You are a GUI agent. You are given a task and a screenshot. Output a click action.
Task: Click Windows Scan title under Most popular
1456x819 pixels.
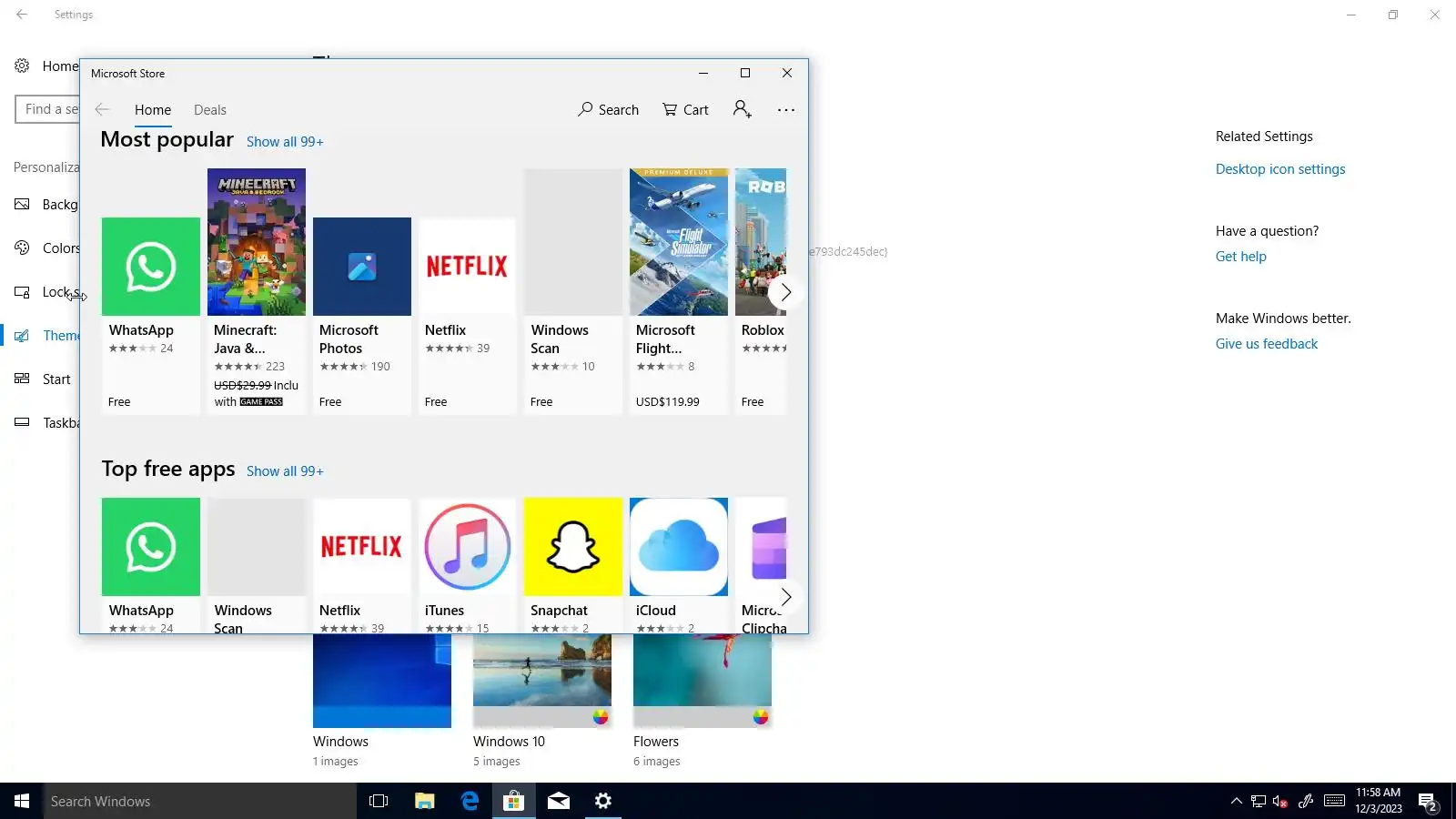tap(560, 339)
